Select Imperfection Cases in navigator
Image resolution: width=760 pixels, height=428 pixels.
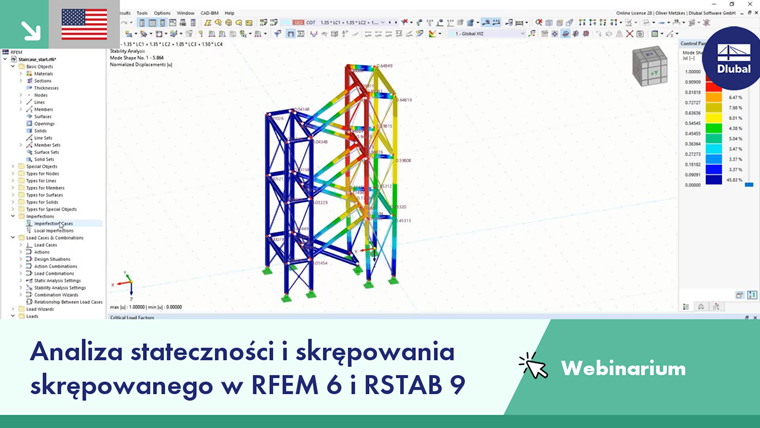pos(53,223)
